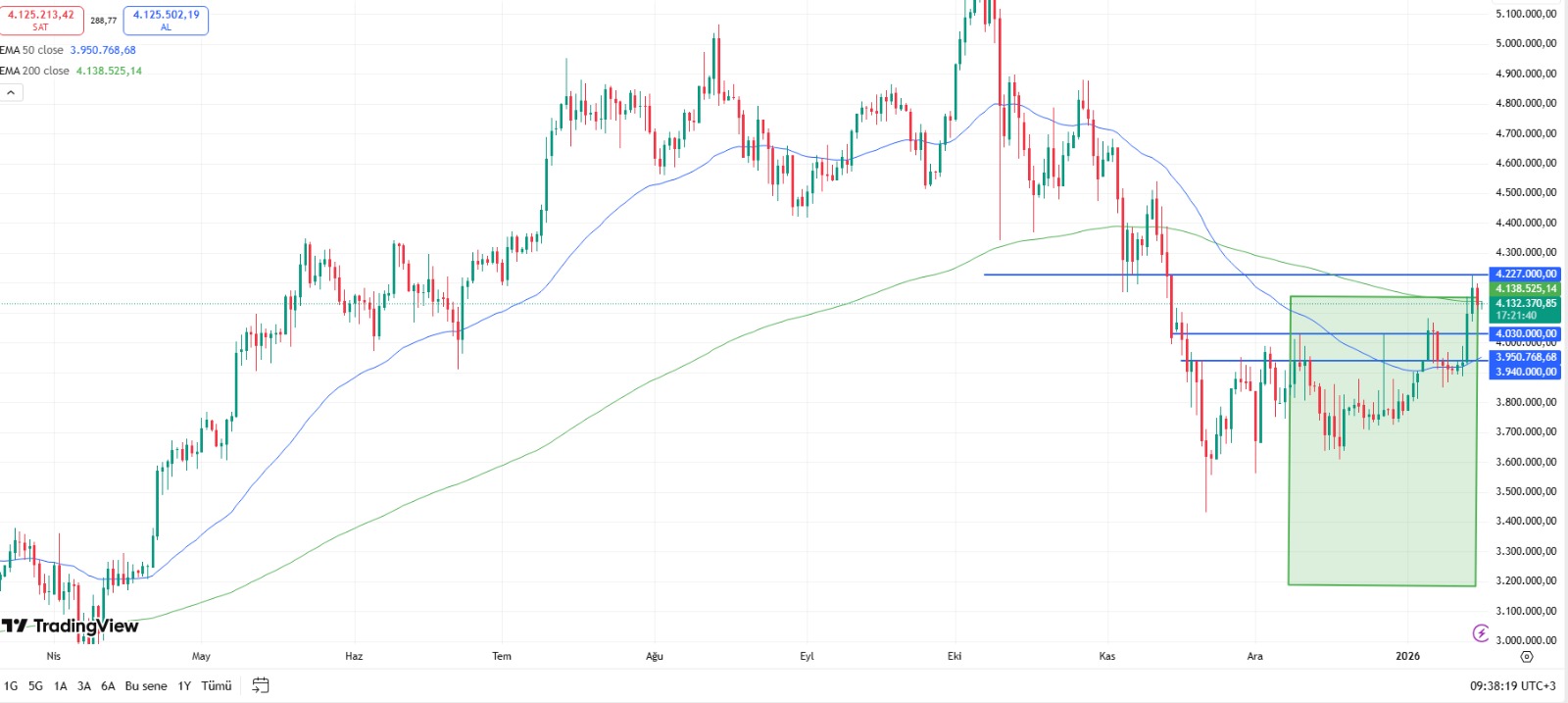Image resolution: width=1568 pixels, height=703 pixels.
Task: Open the go-to-date calendar icon
Action: [261, 685]
